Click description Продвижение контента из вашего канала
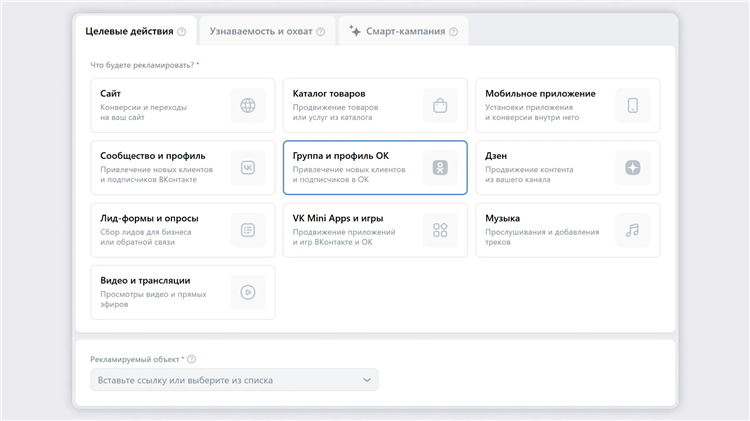Image resolution: width=750 pixels, height=421 pixels. 529,175
